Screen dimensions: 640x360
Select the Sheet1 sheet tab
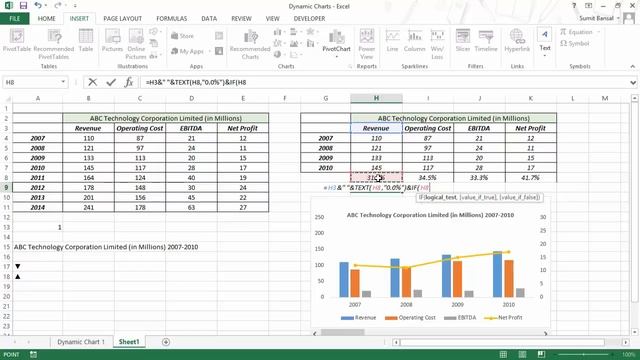click(x=129, y=342)
